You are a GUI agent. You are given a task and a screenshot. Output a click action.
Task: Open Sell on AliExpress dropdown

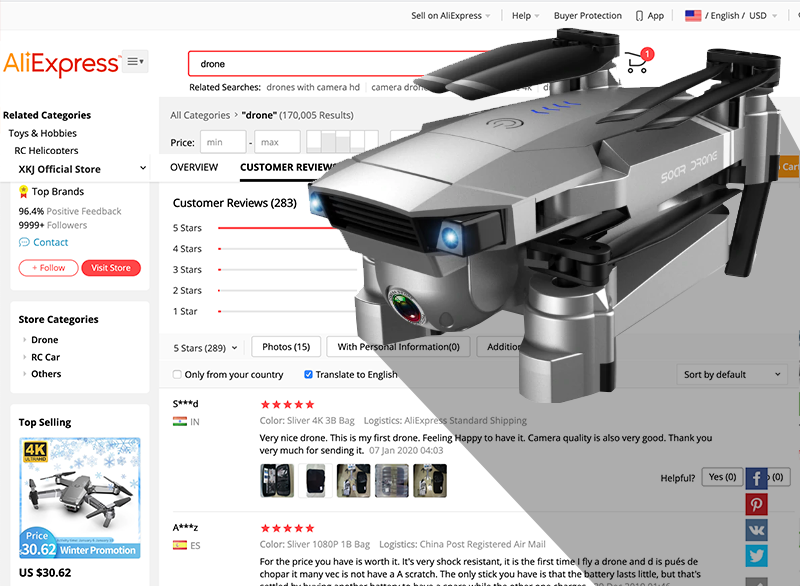(x=451, y=16)
